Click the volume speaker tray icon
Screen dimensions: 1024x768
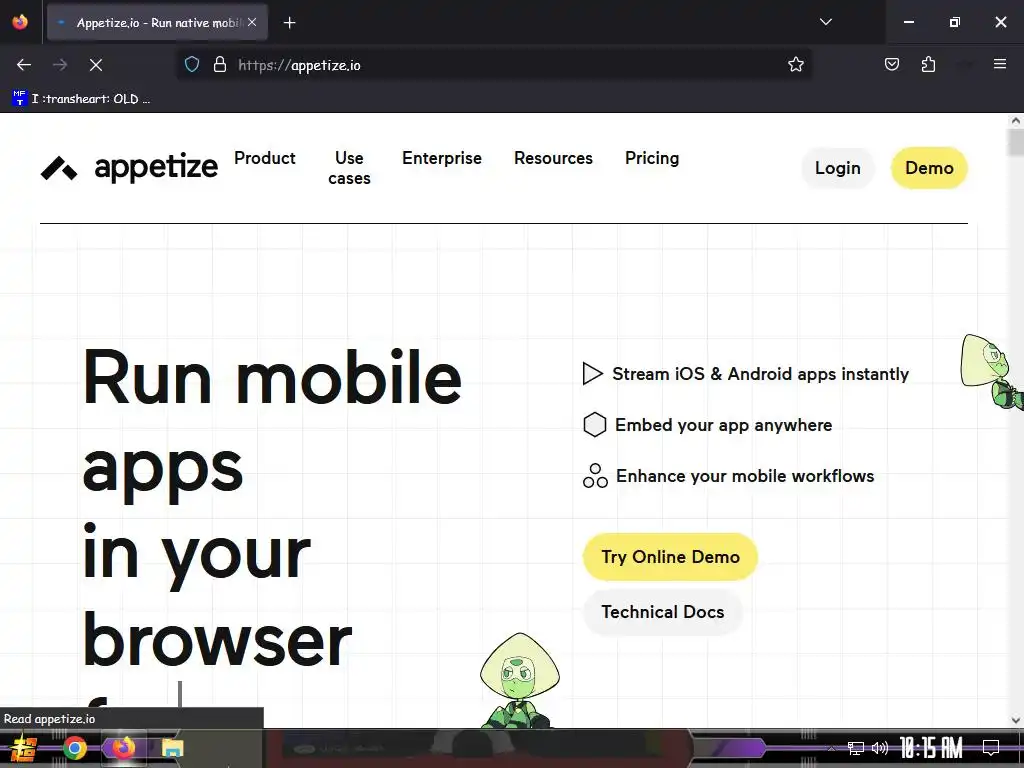(880, 748)
